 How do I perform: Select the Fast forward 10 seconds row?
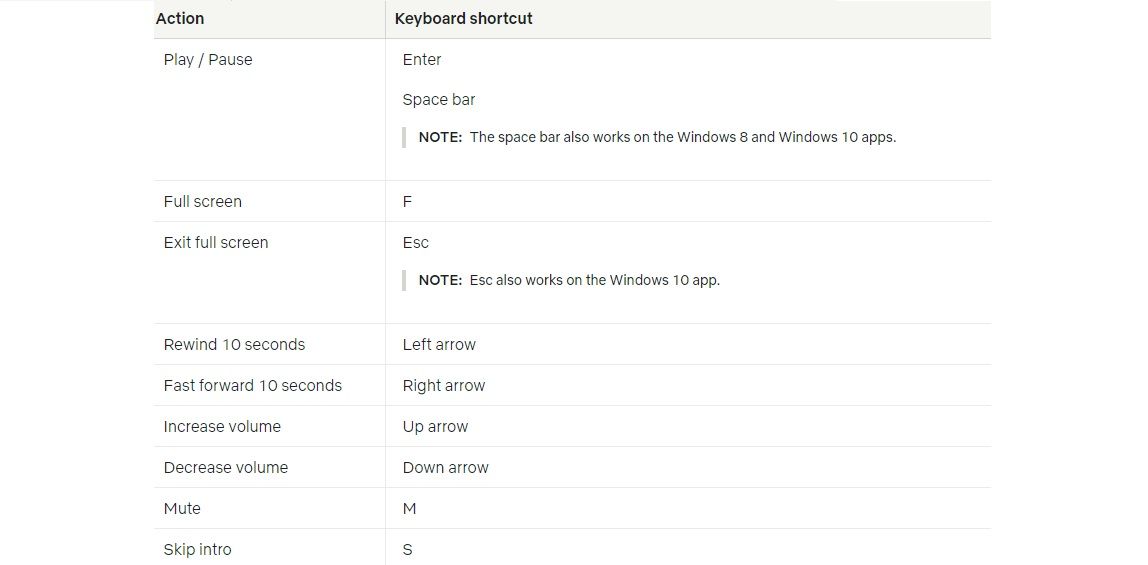click(573, 386)
